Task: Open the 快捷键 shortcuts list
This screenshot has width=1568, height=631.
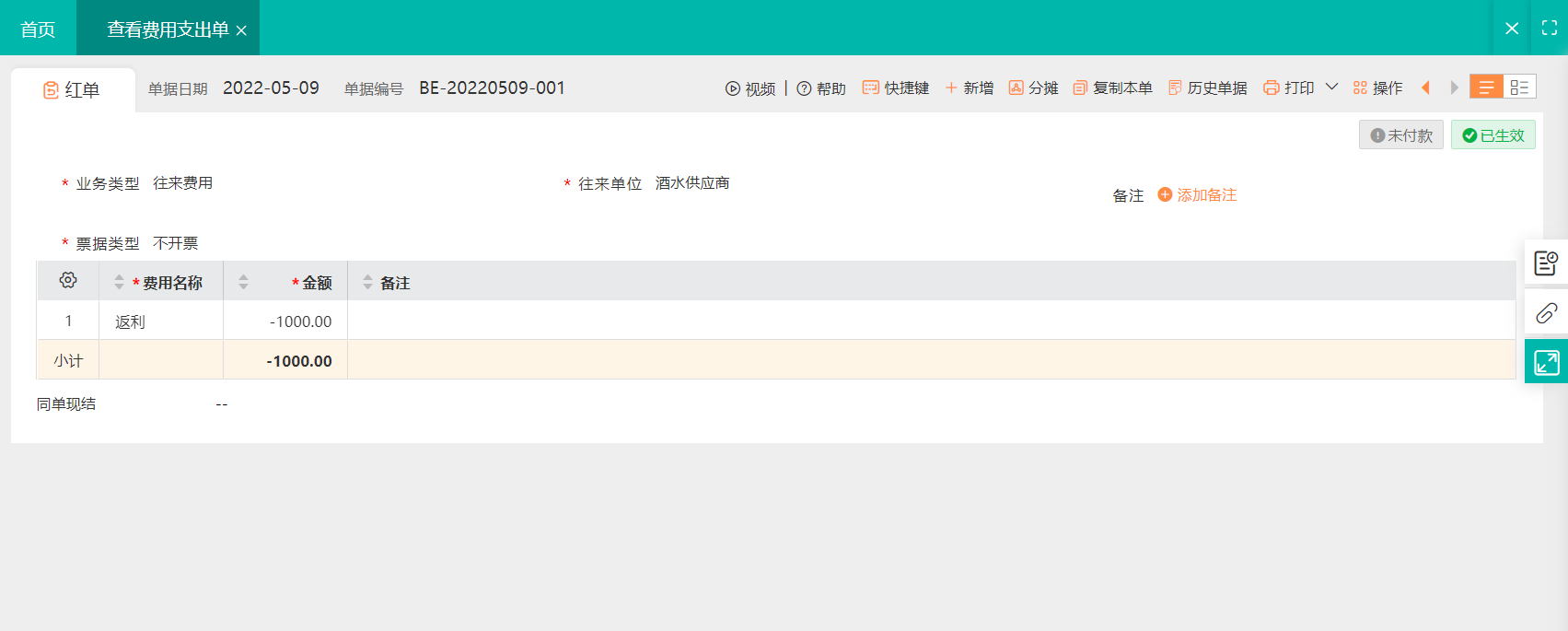Action: [896, 88]
